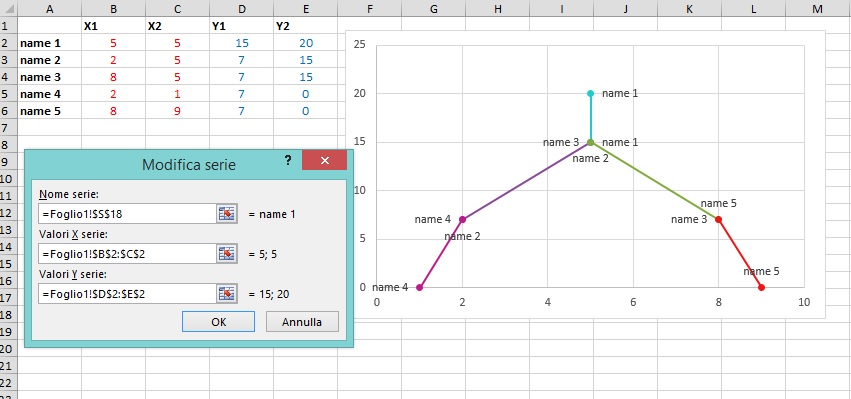The height and width of the screenshot is (399, 851).
Task: Click cell 'name 1' in column A
Action: coord(50,43)
